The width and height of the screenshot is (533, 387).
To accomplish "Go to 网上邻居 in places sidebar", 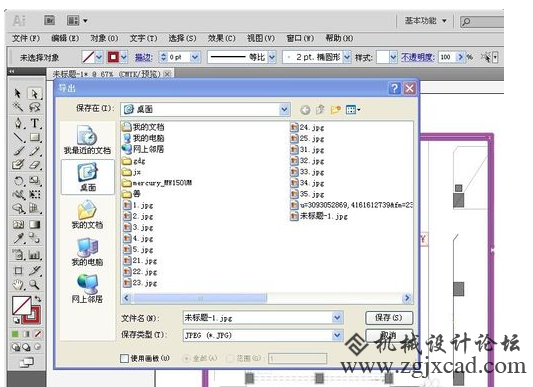I will tap(87, 289).
